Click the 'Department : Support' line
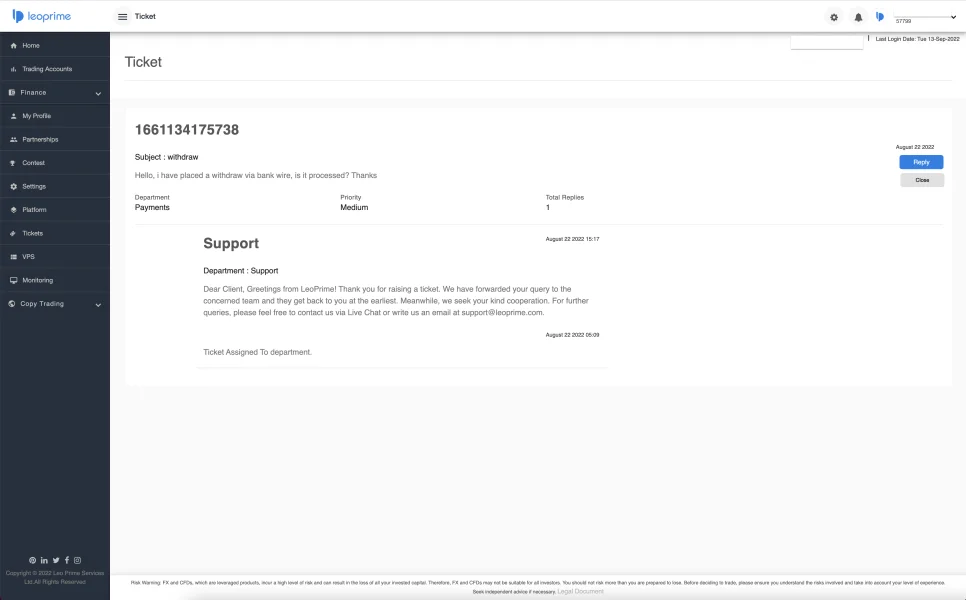966x600 pixels. [241, 271]
